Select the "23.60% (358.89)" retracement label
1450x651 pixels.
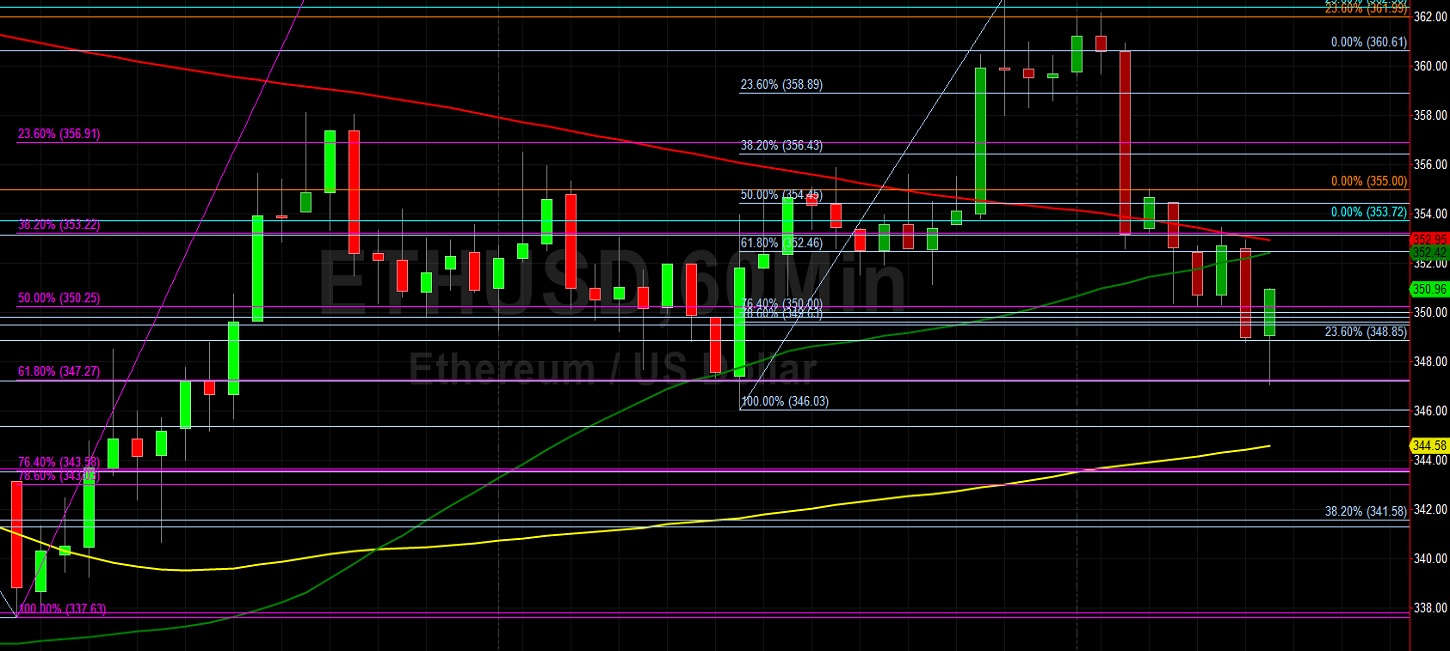(782, 85)
